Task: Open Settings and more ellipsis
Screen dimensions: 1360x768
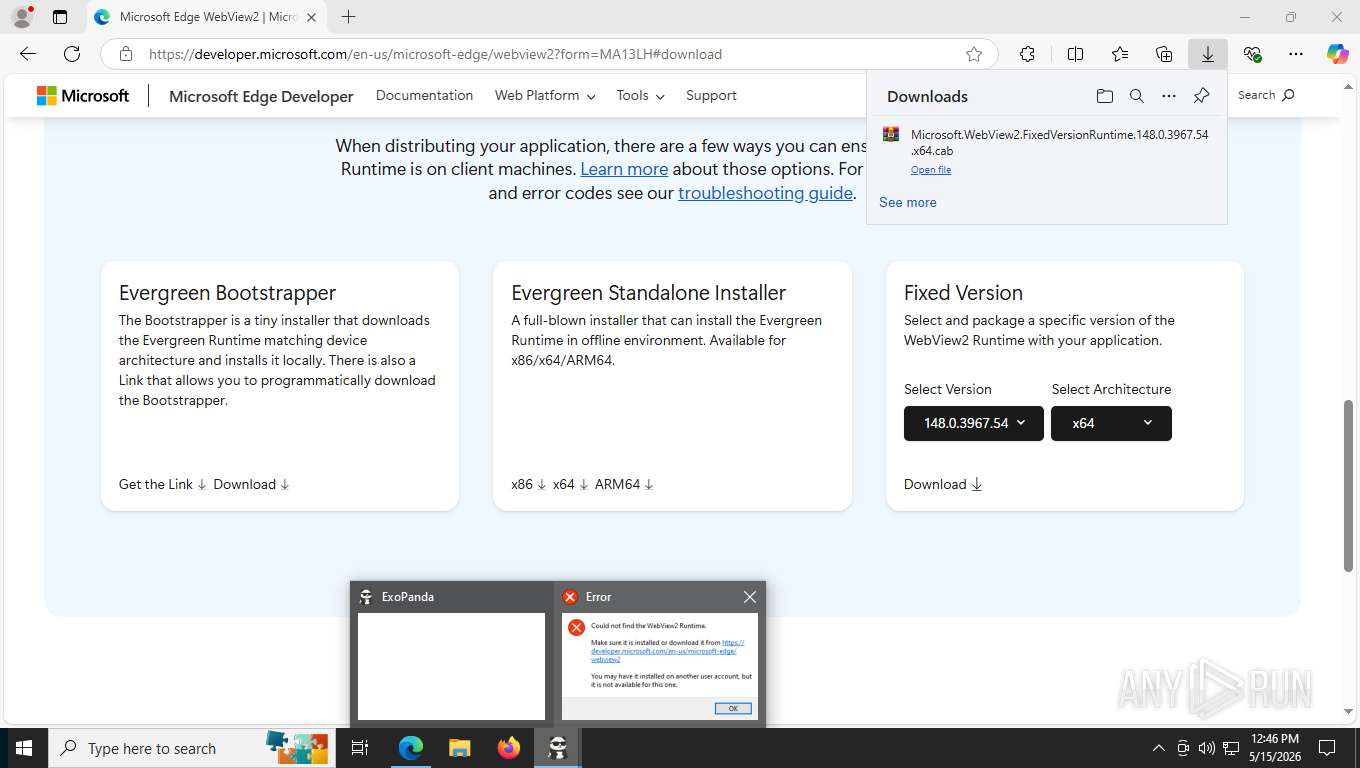Action: pyautogui.click(x=1296, y=54)
